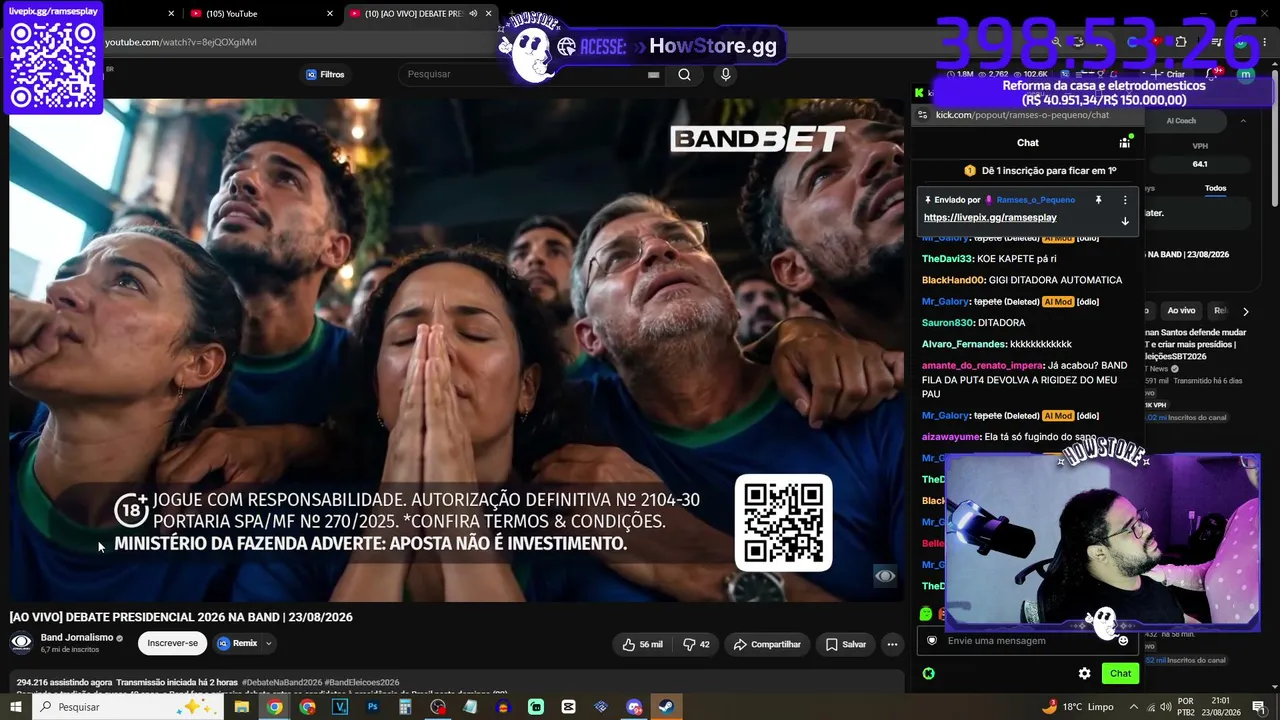Open TheDavi33 chat username
Viewport: 1280px width, 720px height.
946,259
